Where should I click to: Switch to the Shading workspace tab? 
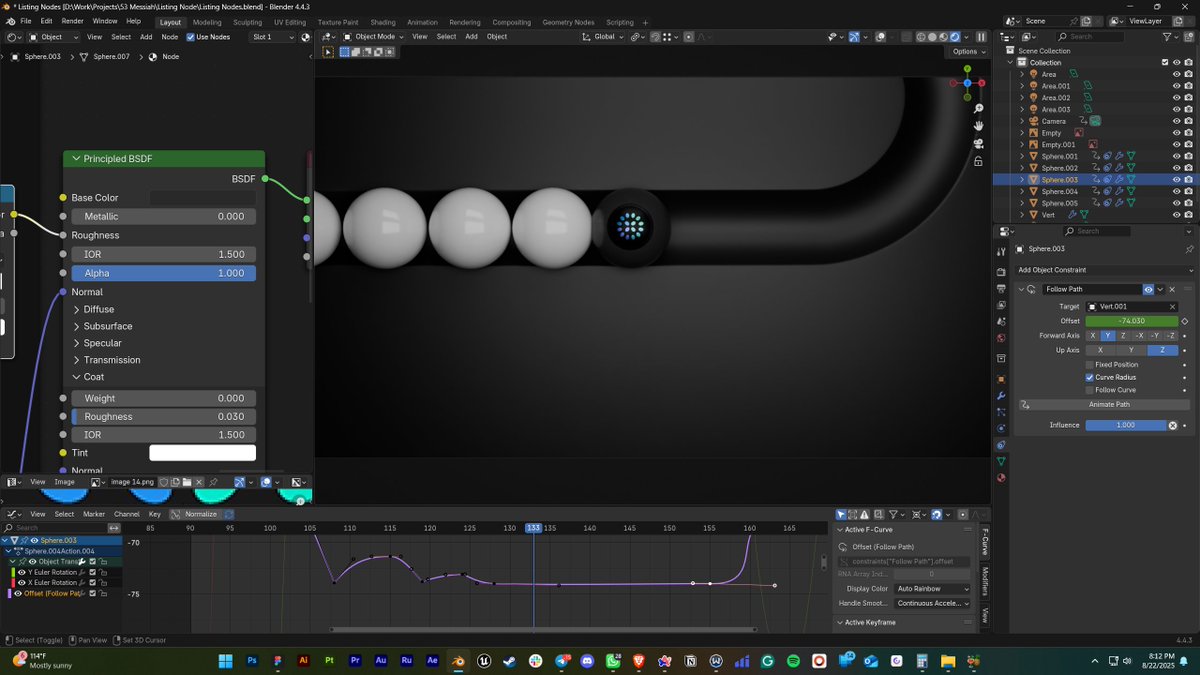(x=383, y=22)
